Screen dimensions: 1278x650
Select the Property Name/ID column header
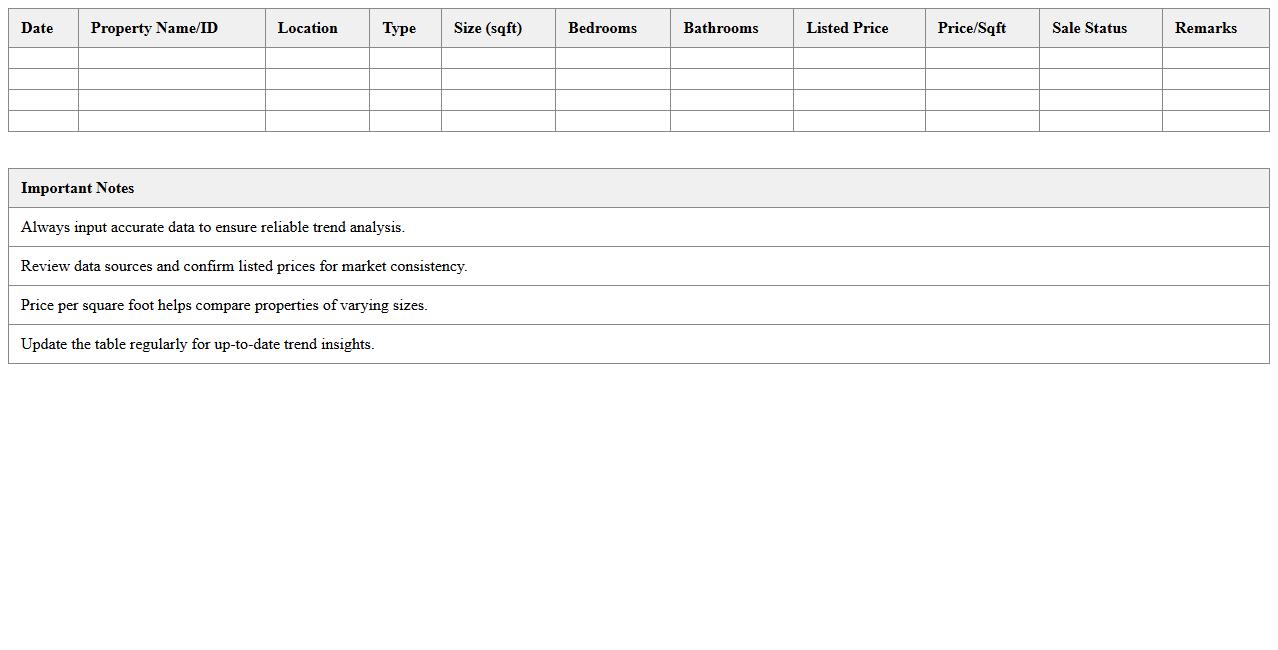(154, 28)
